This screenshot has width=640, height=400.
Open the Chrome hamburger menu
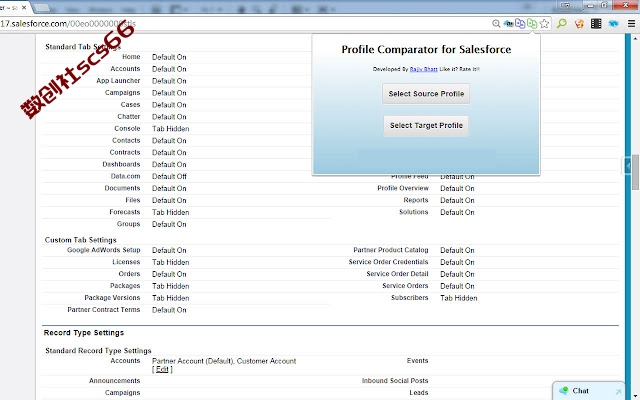point(631,24)
